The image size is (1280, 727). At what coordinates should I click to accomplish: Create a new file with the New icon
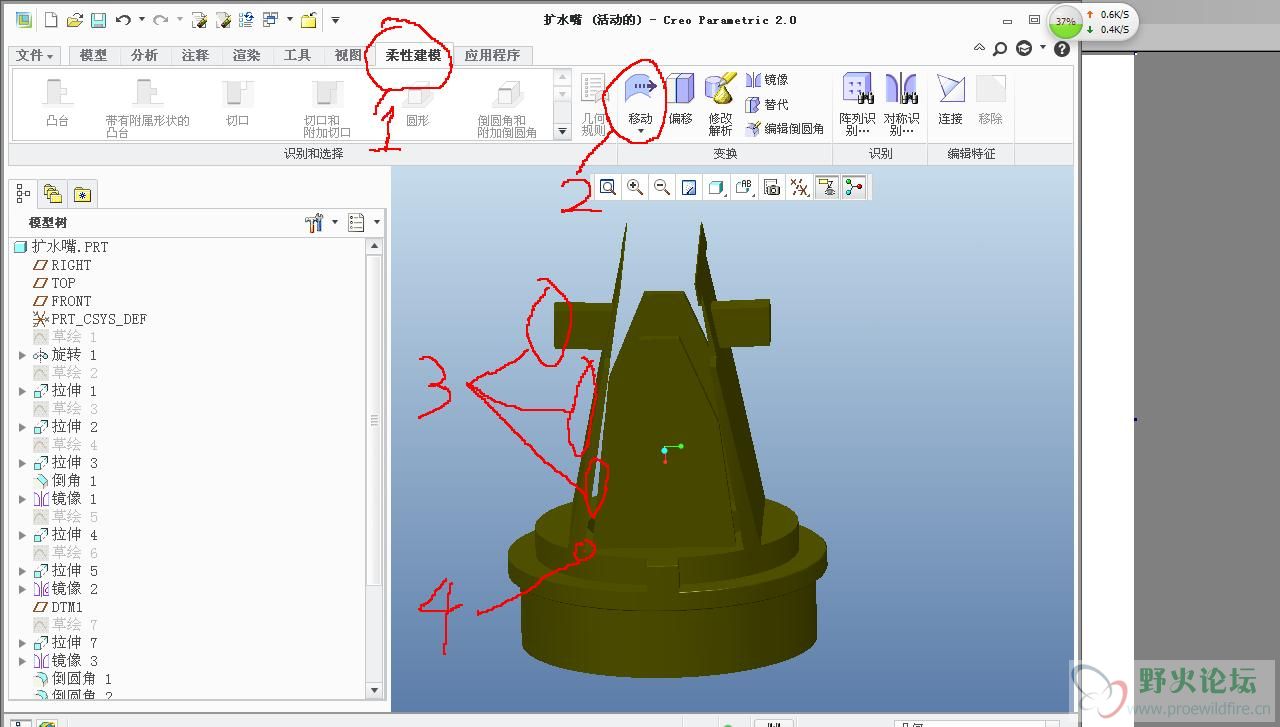coord(51,20)
